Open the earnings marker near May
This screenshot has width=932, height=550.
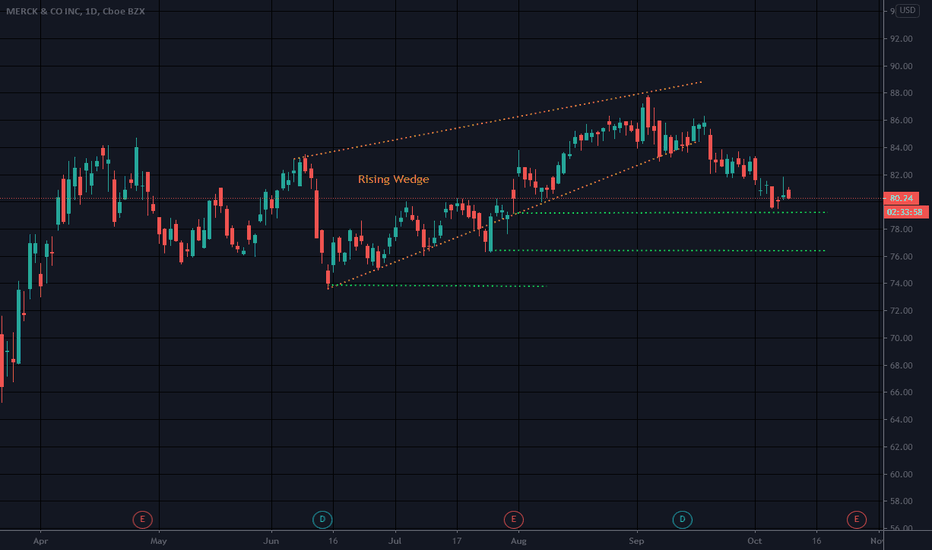(x=143, y=519)
